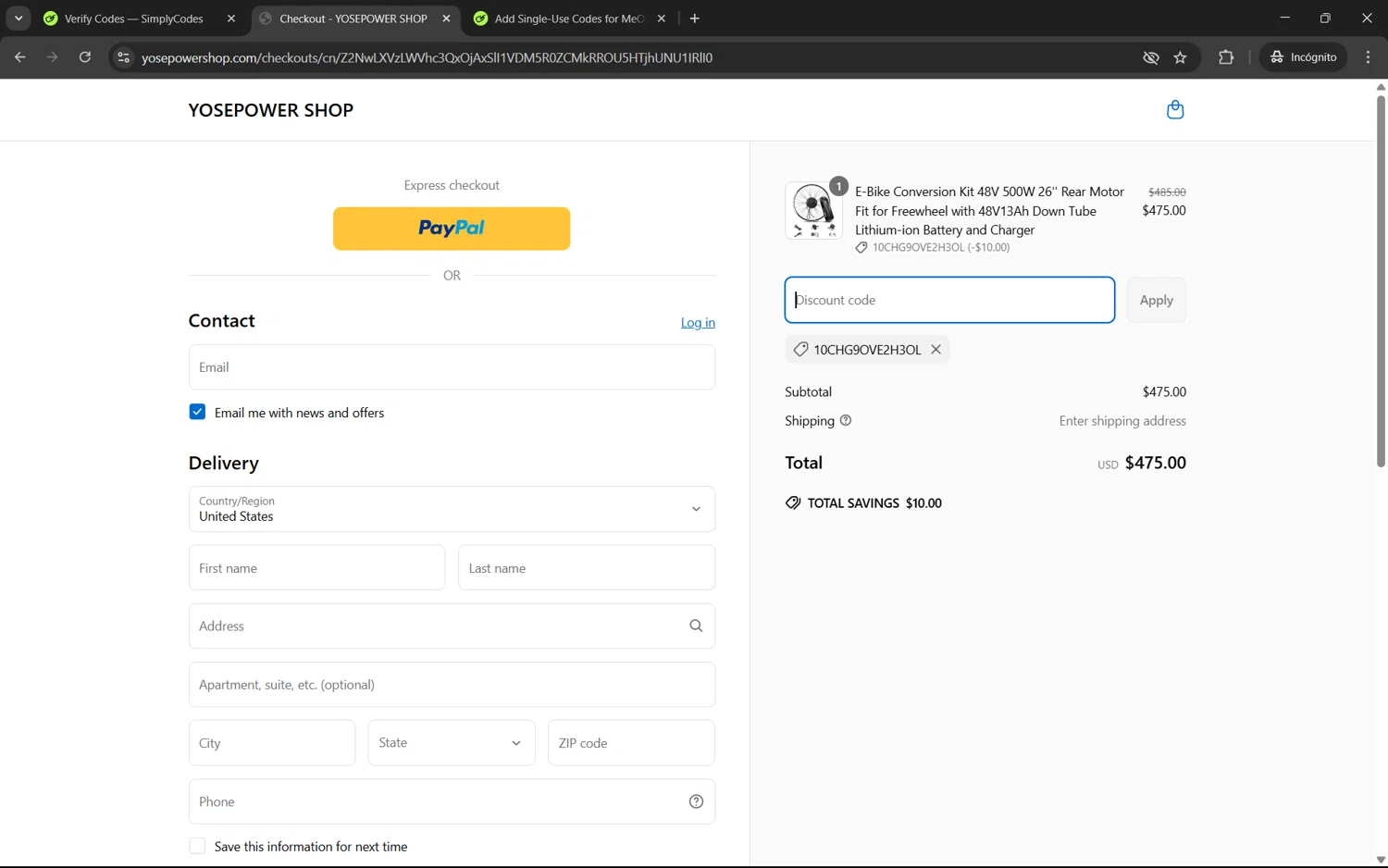This screenshot has width=1388, height=868.
Task: Bookmark this page with the star icon
Action: (x=1180, y=57)
